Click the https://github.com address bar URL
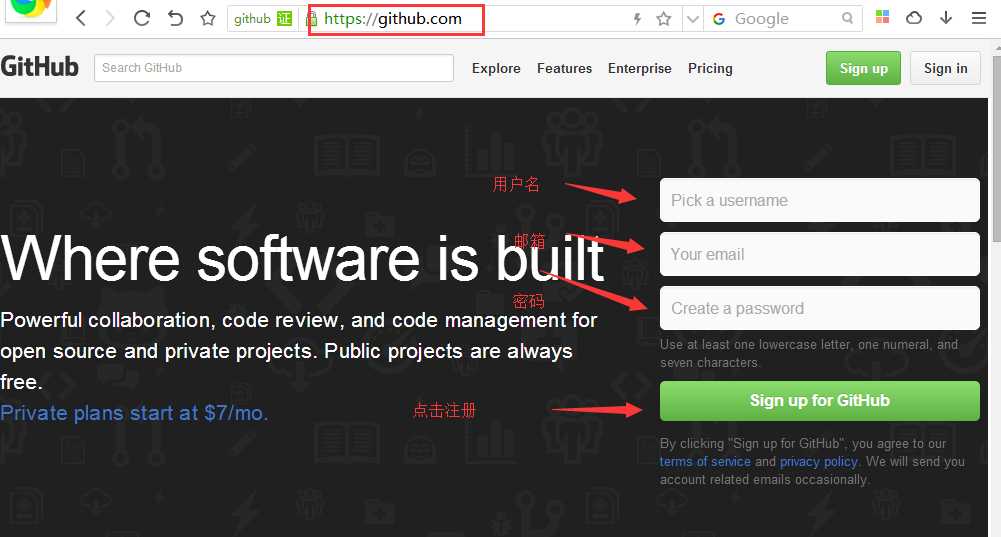1001x537 pixels. (393, 19)
